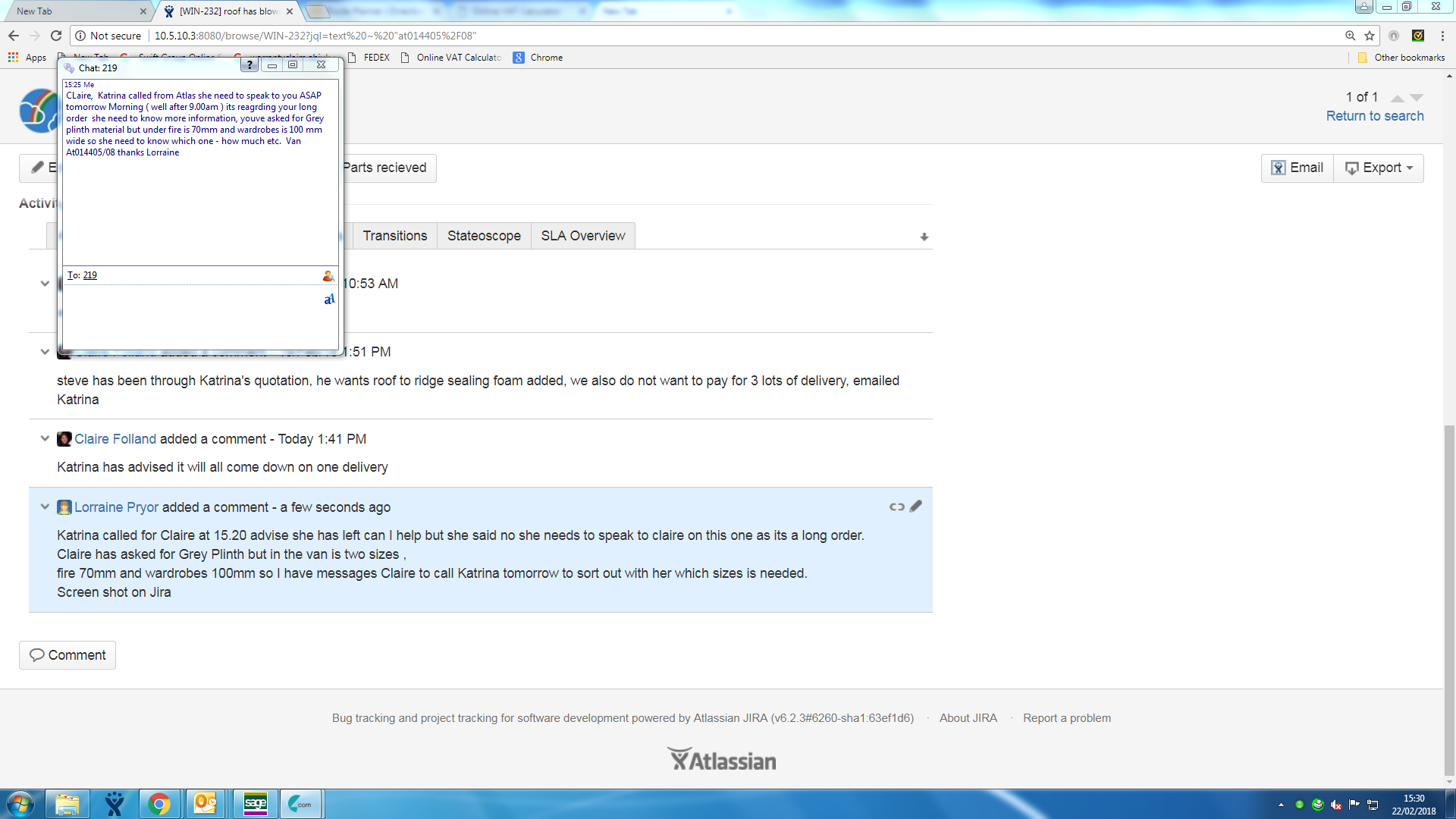The image size is (1456, 819).
Task: Click the add recipient contact icon in chat
Action: tap(328, 276)
